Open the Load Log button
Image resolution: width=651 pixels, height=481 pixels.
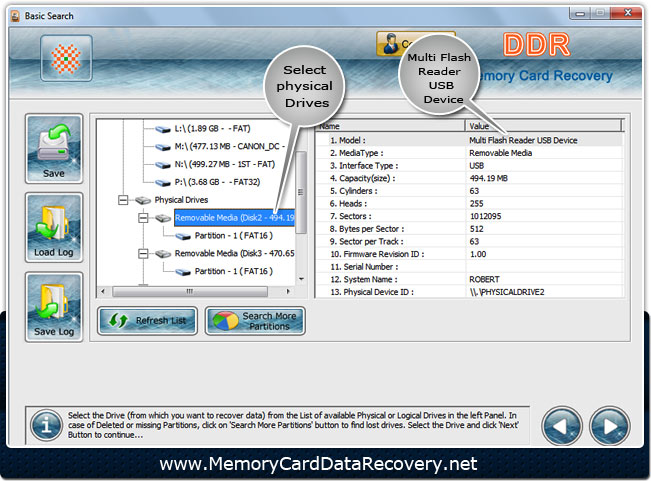point(54,227)
